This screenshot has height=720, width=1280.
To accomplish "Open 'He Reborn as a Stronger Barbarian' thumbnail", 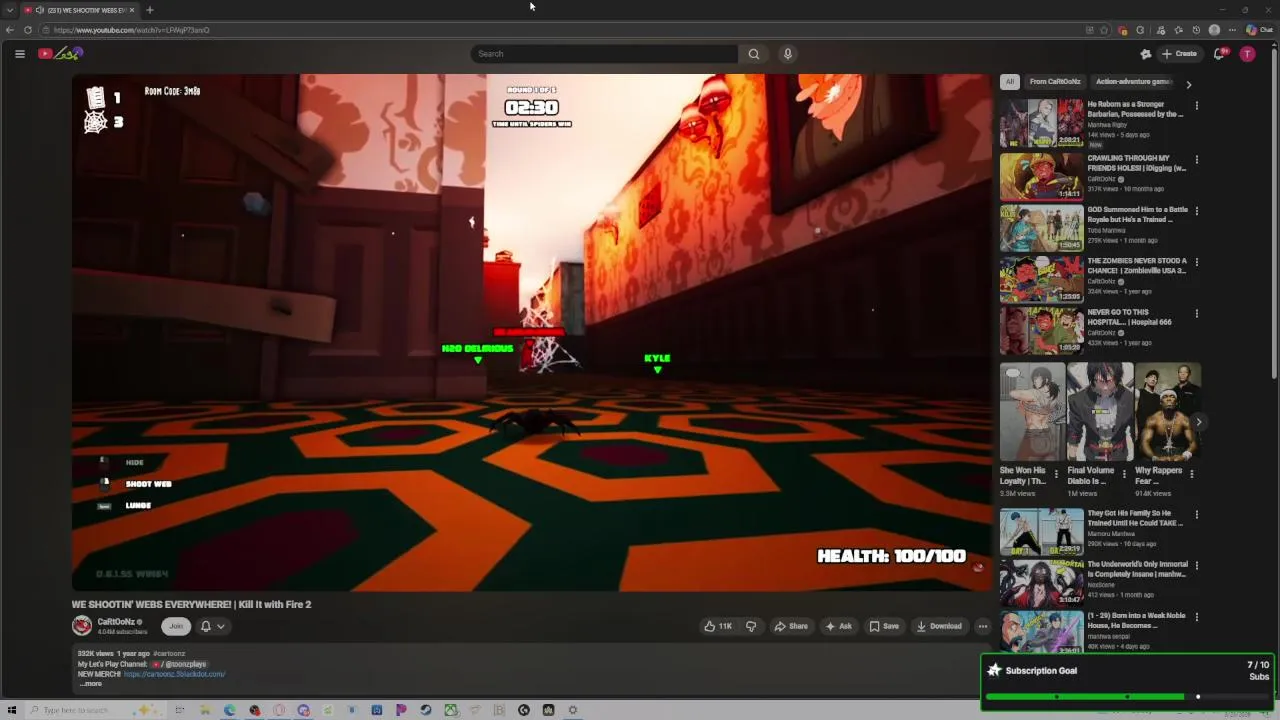I will pyautogui.click(x=1041, y=123).
